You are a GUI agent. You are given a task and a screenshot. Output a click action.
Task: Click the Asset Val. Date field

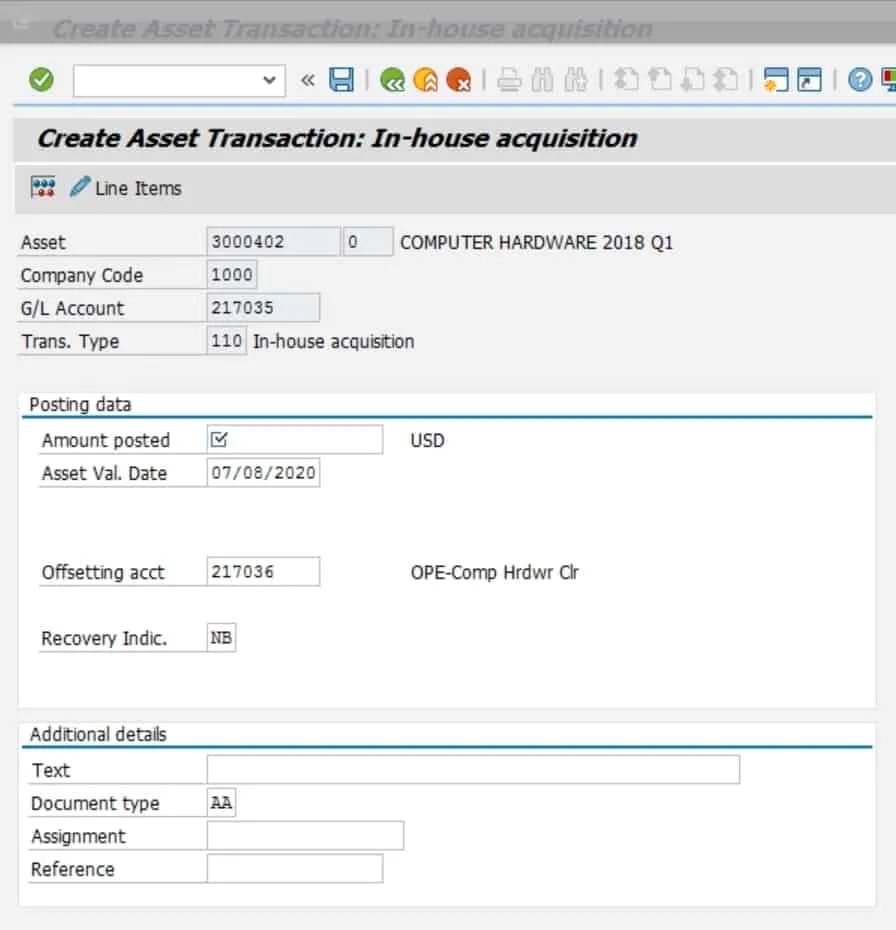click(x=263, y=473)
